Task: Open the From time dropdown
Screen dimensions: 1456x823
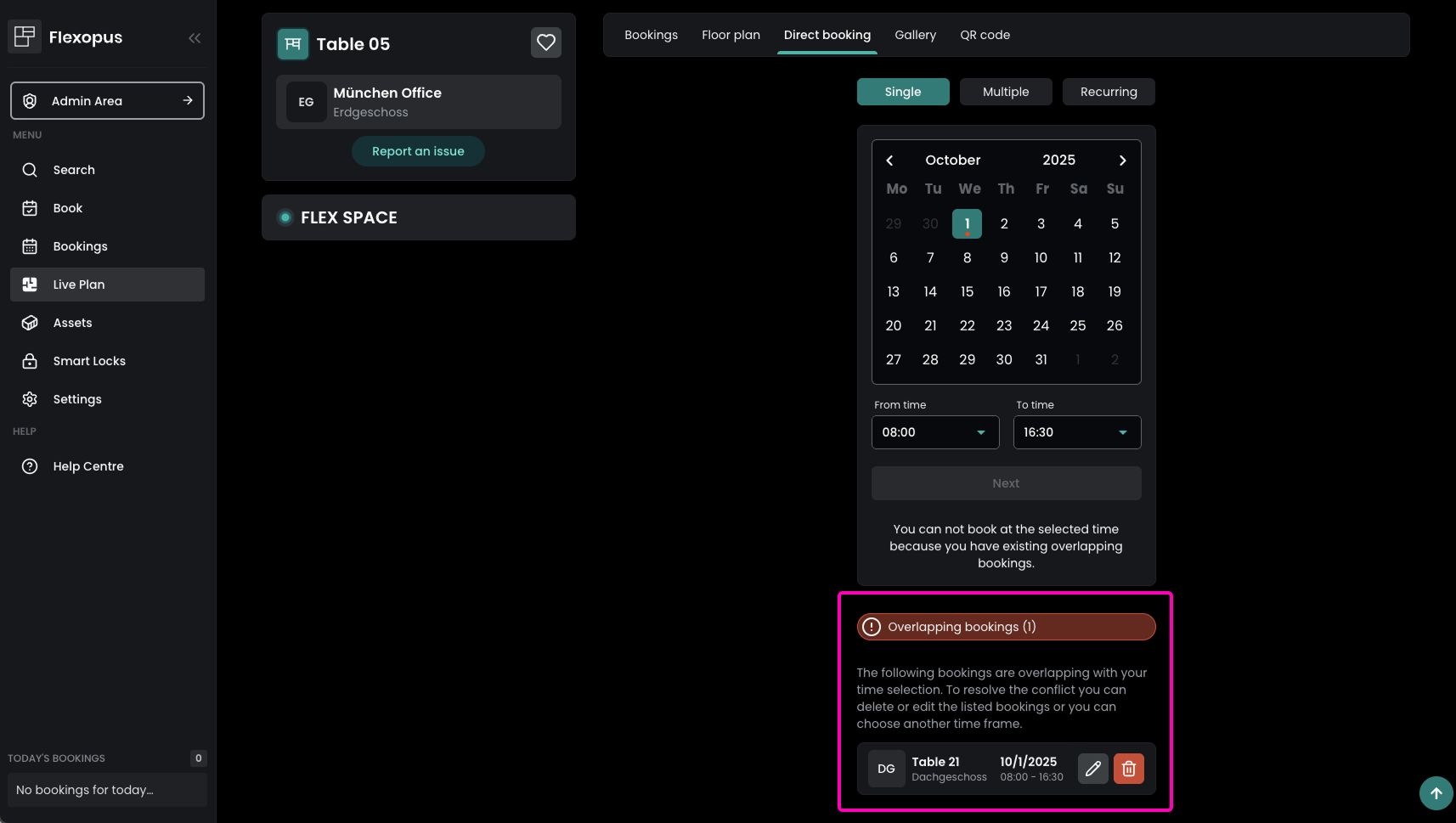Action: click(x=934, y=432)
